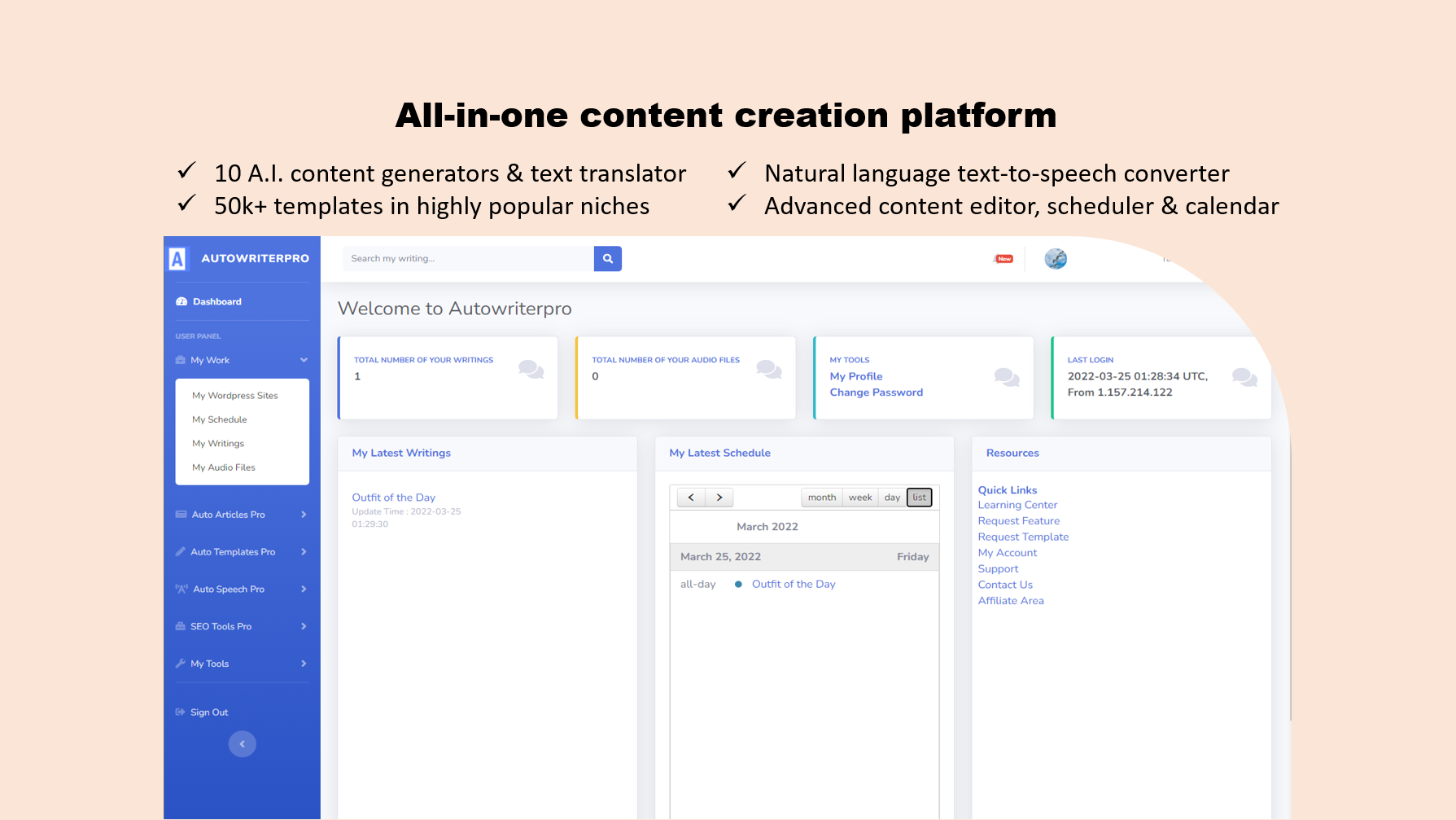Viewport: 1456px width, 820px height.
Task: Open the user avatar globe icon
Action: tap(1056, 259)
